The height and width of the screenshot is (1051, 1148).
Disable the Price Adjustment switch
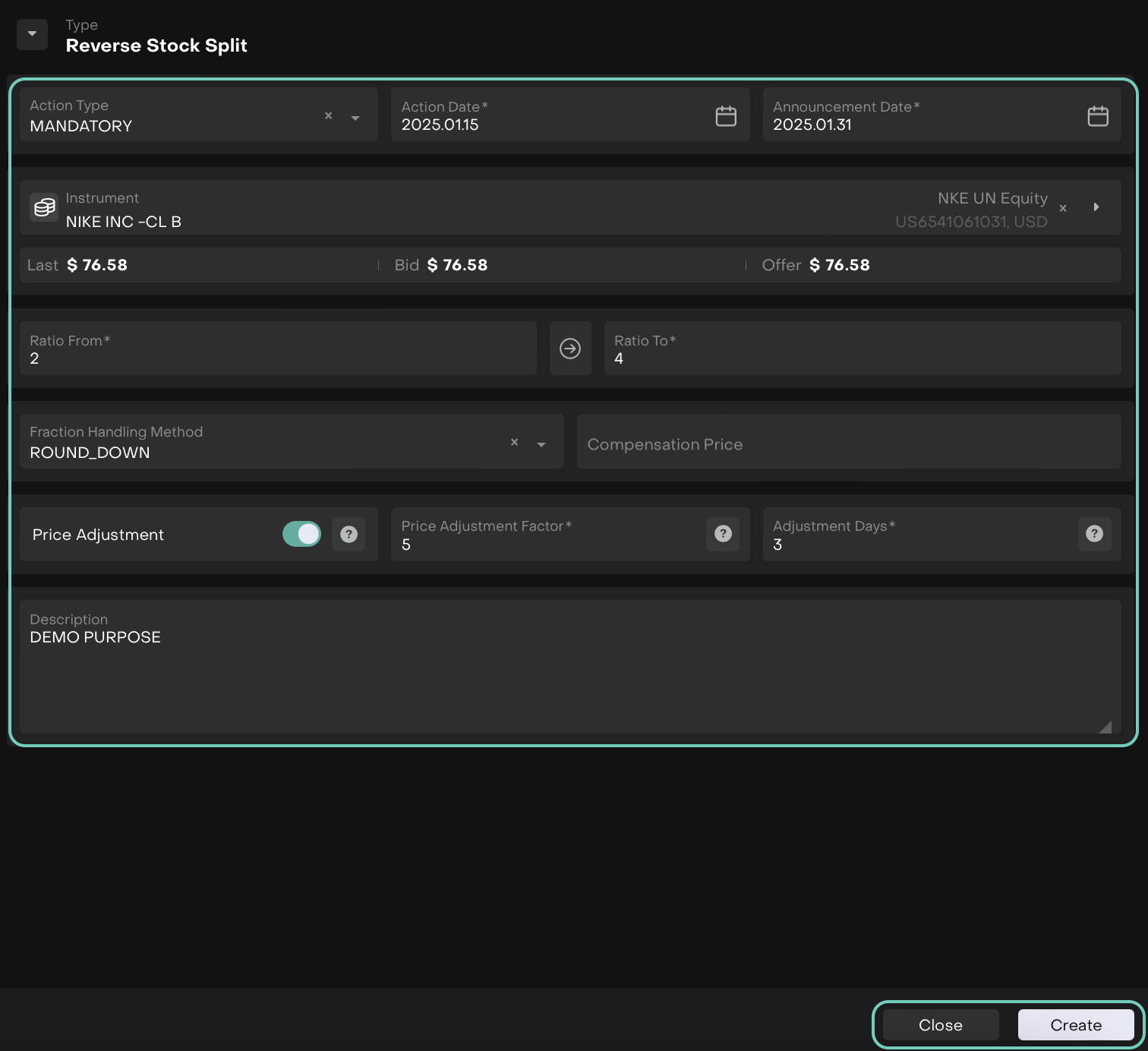tap(301, 535)
